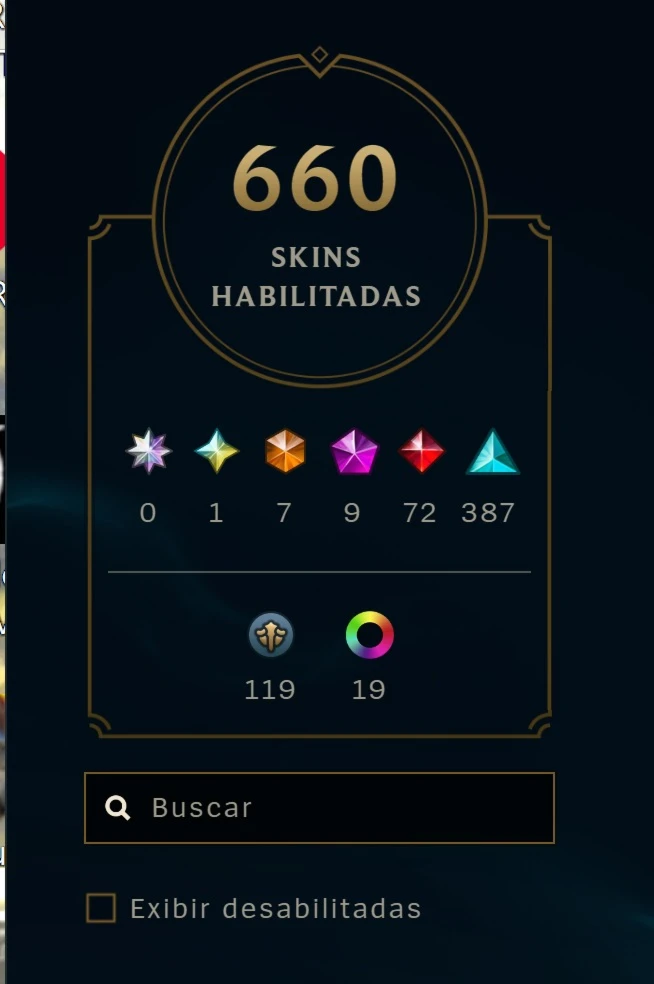Click the 7 count under orange gem
The width and height of the screenshot is (654, 984).
pyautogui.click(x=284, y=513)
